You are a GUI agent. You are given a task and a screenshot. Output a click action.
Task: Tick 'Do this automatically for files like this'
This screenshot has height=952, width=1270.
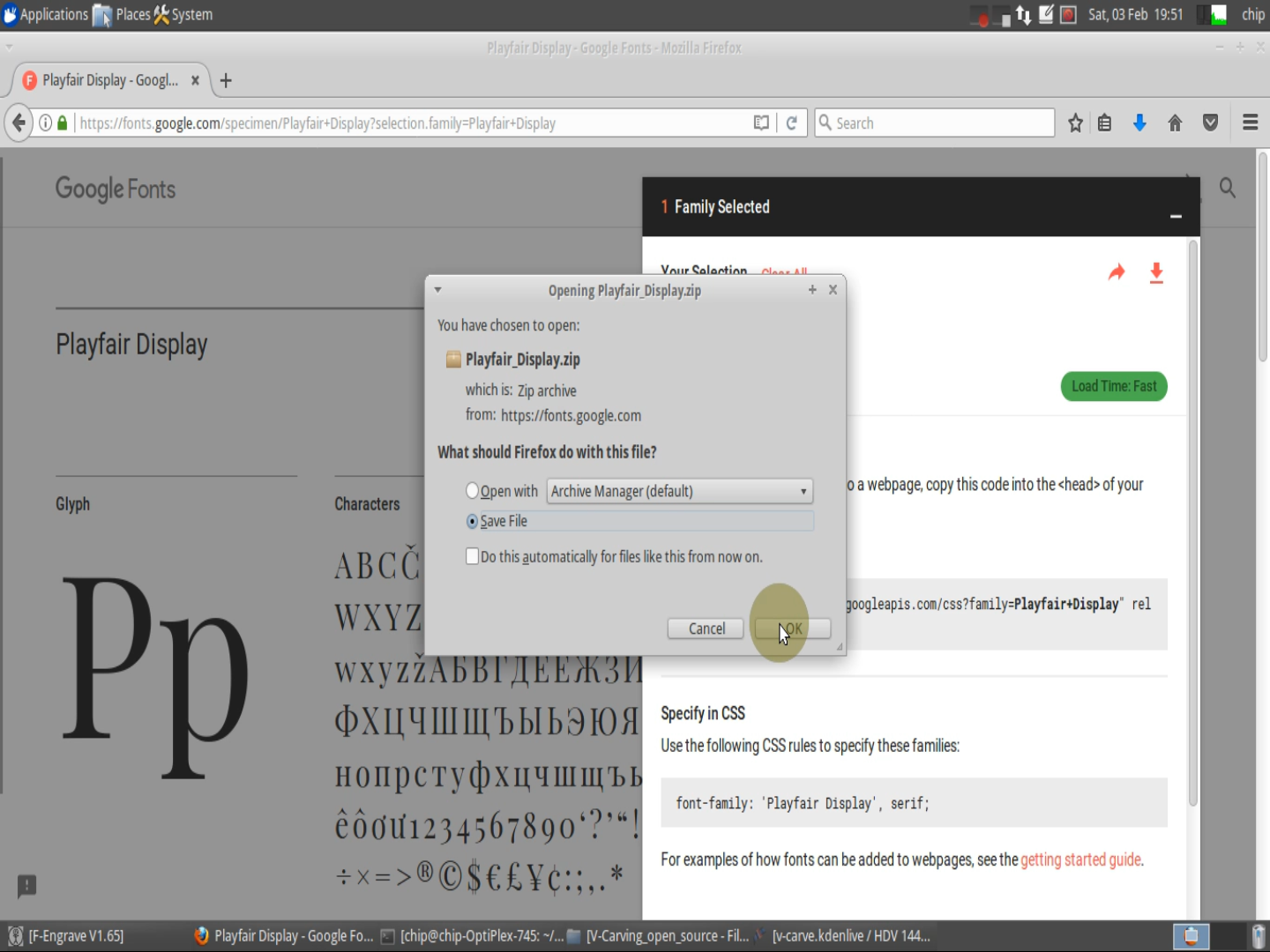tap(472, 556)
